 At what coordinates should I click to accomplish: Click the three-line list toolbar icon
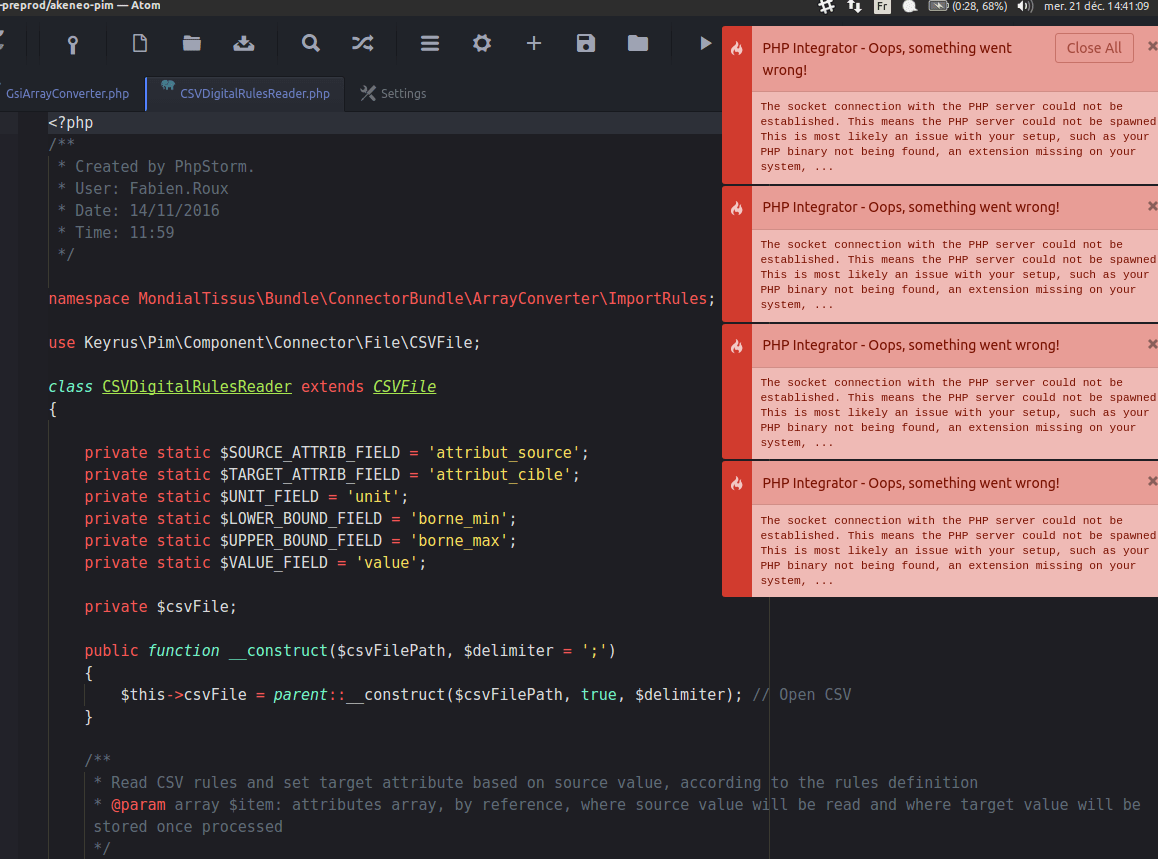click(430, 43)
